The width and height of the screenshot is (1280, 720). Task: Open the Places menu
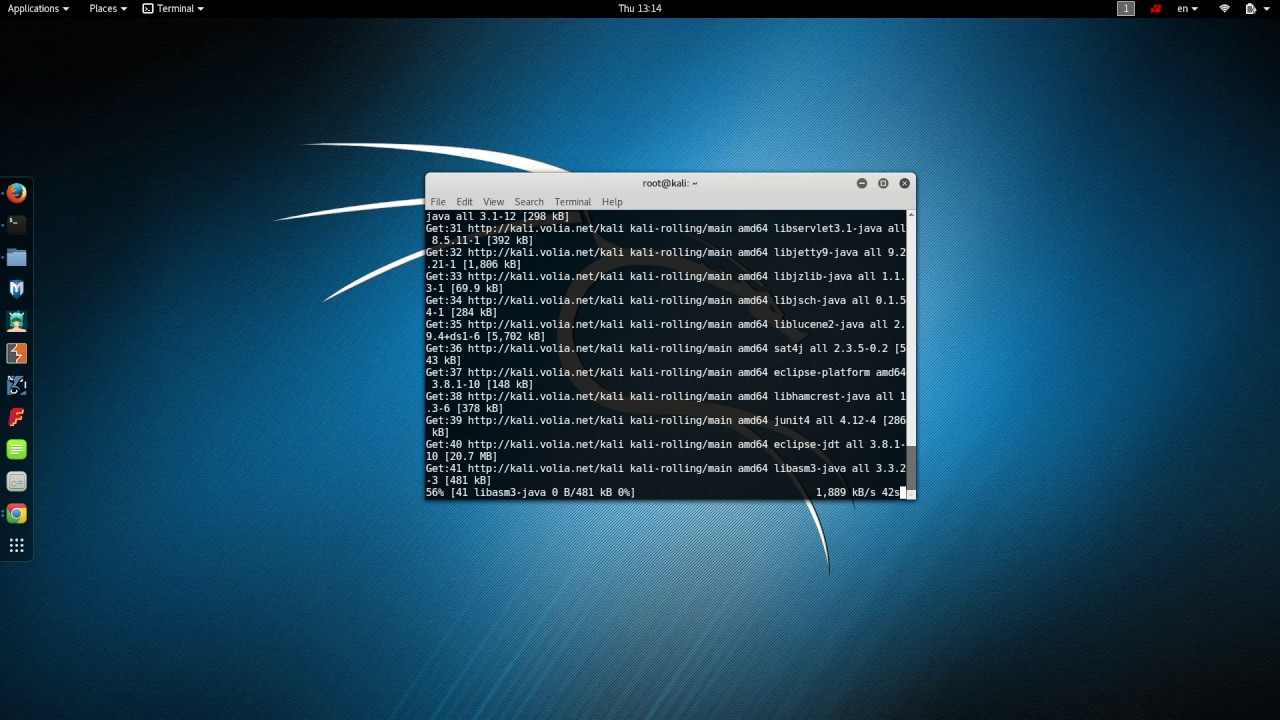click(x=108, y=8)
